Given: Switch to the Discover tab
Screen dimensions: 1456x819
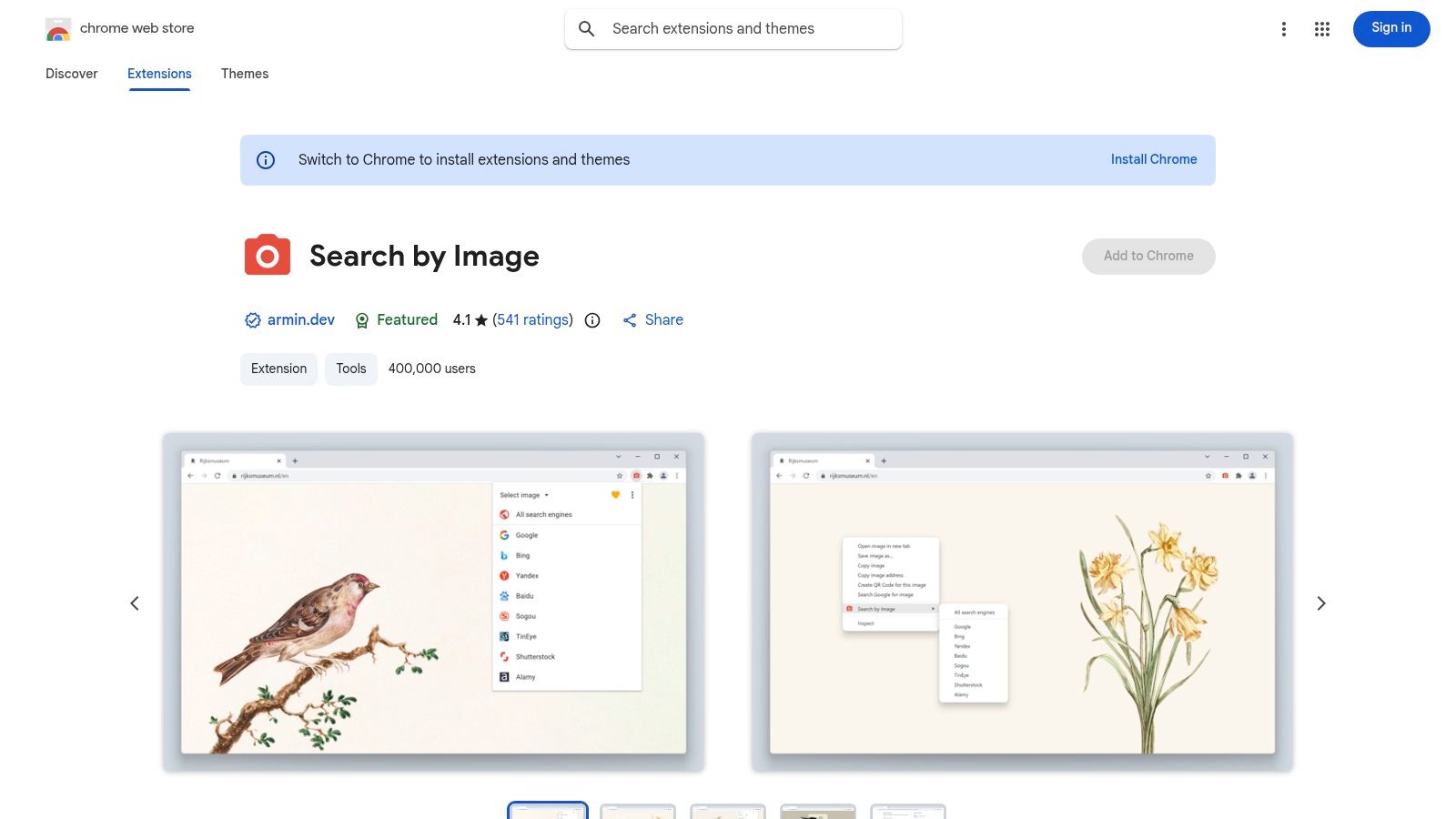Looking at the screenshot, I should point(72,74).
